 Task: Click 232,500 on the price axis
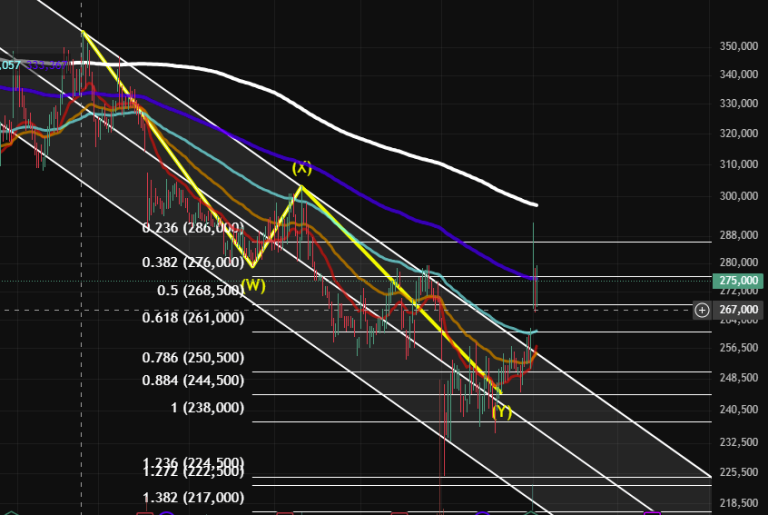pyautogui.click(x=739, y=442)
